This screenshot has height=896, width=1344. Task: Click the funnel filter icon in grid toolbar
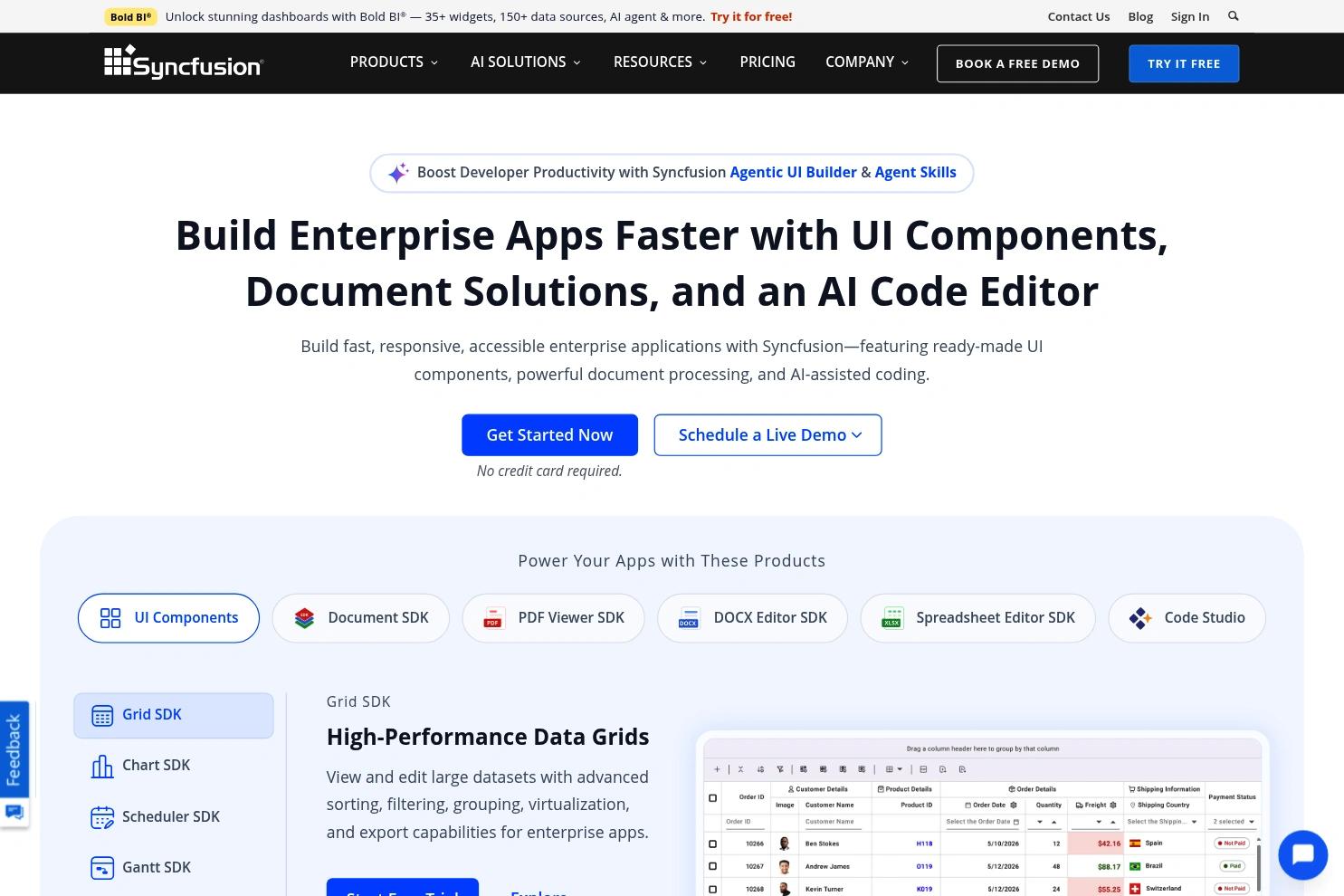coord(780,769)
